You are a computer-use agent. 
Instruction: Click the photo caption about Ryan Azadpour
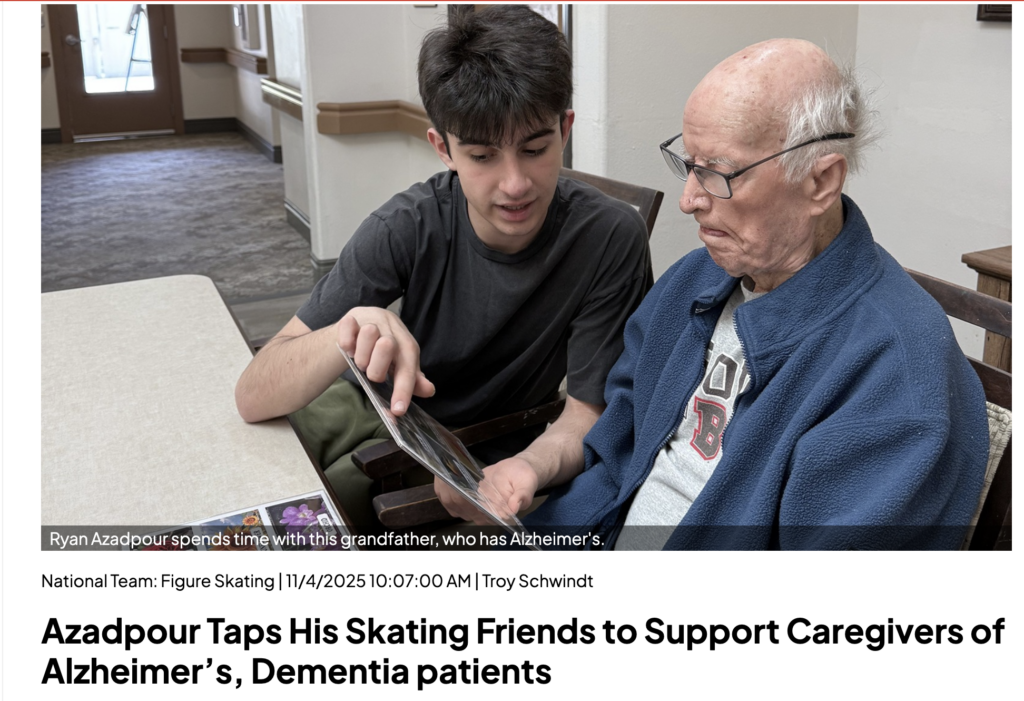point(327,540)
